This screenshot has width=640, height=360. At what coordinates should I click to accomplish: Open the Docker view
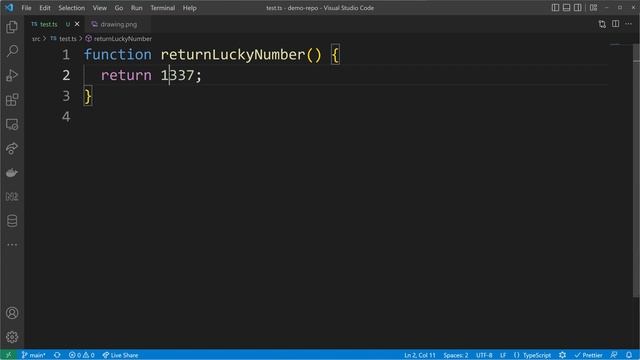tap(12, 173)
